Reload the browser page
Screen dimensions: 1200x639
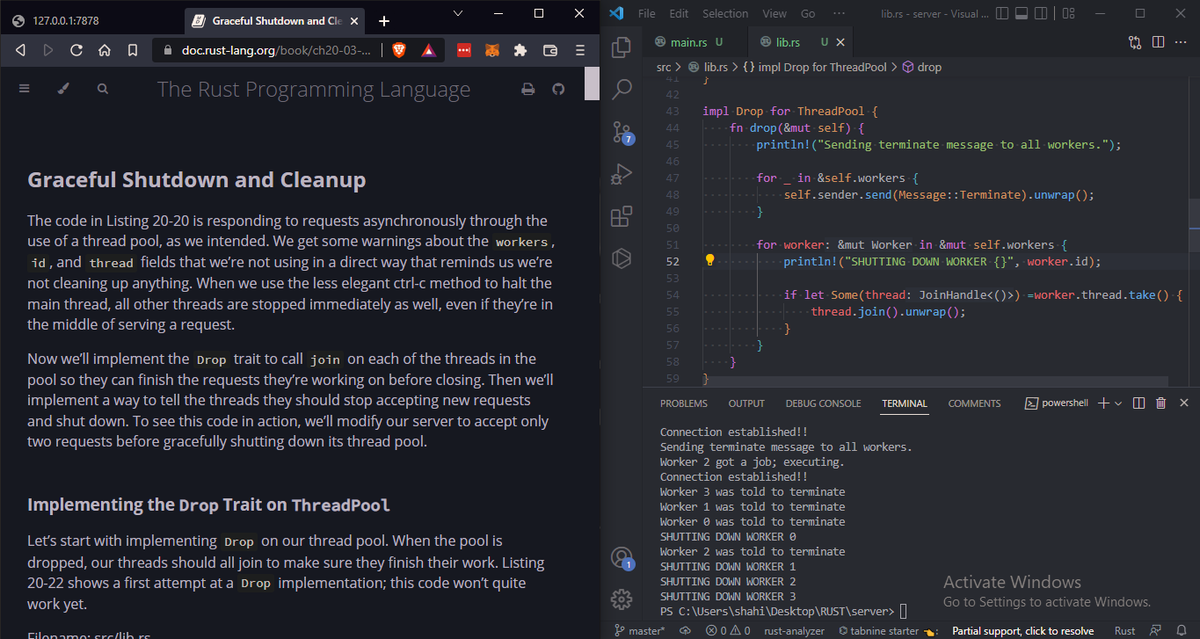pyautogui.click(x=76, y=50)
